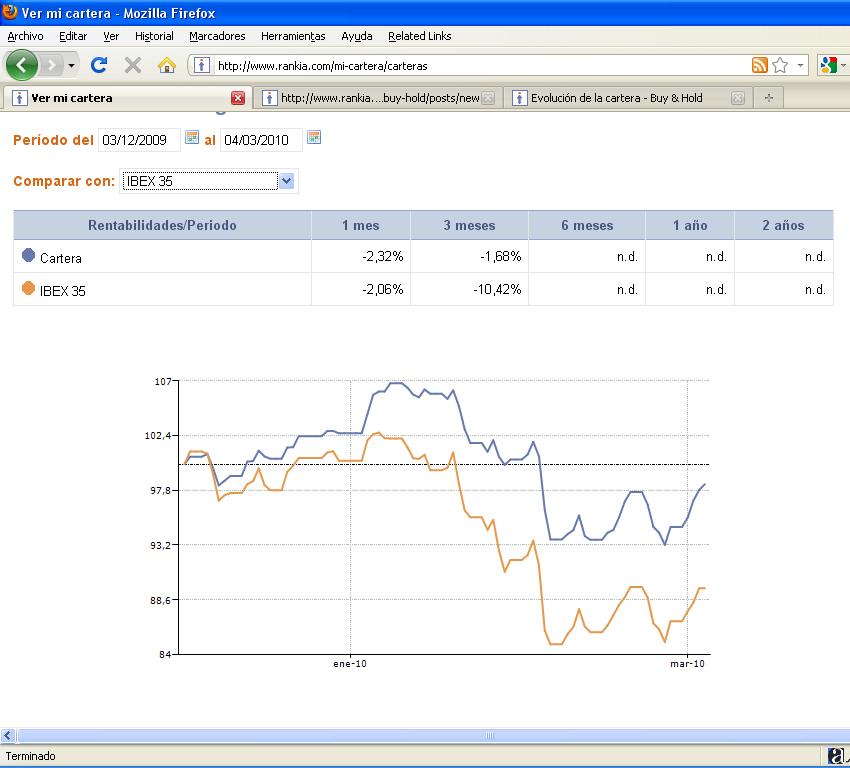The height and width of the screenshot is (768, 850).
Task: Focus the URL address field
Action: pyautogui.click(x=480, y=66)
